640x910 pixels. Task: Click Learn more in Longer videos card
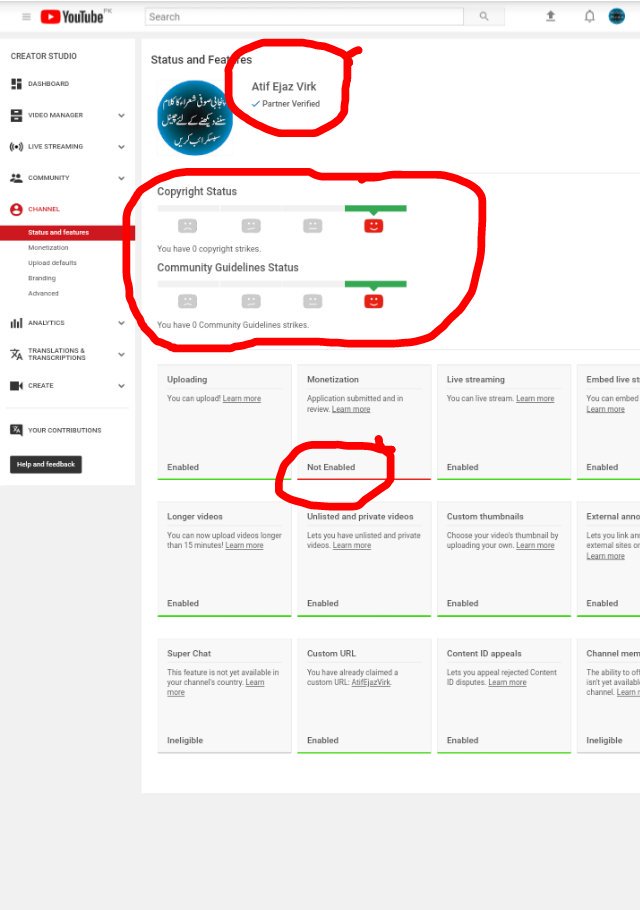[x=244, y=546]
